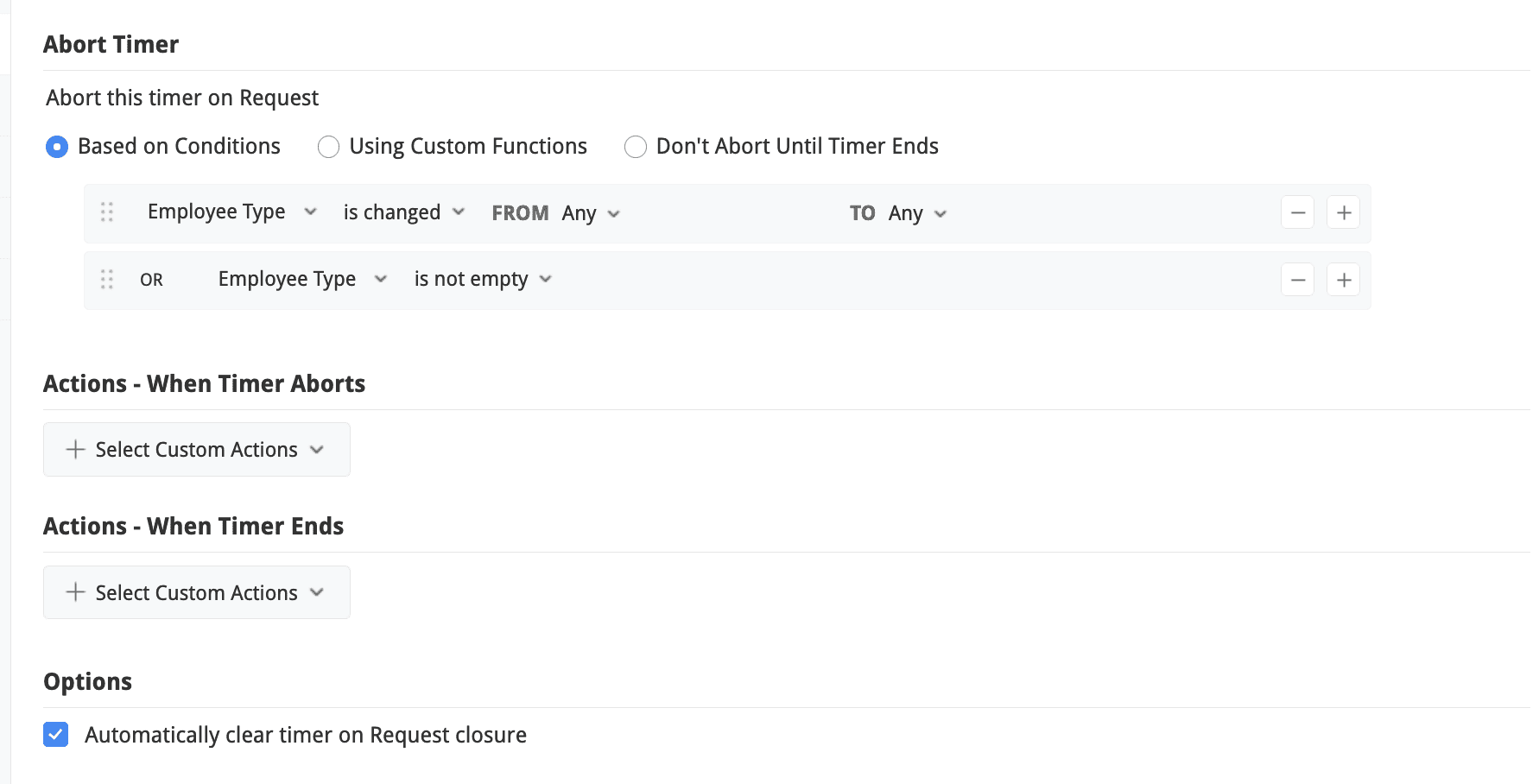Grab drag handle of the first condition row

(107, 212)
